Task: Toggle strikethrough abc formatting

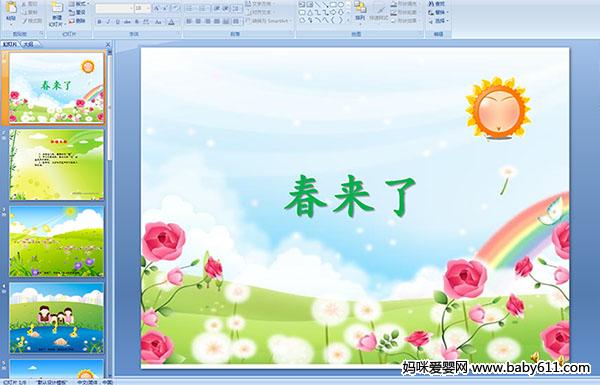Action: click(x=127, y=22)
